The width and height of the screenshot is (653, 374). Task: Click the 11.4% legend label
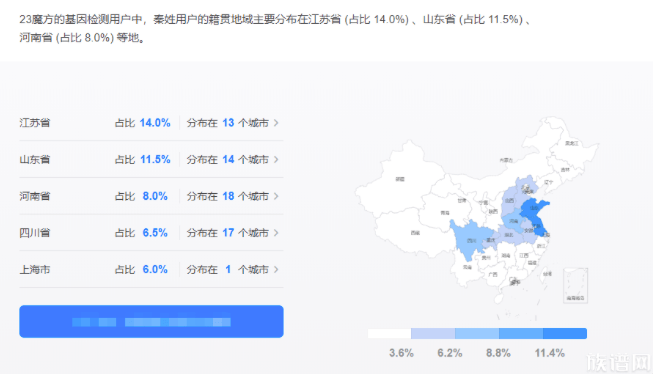(550, 353)
